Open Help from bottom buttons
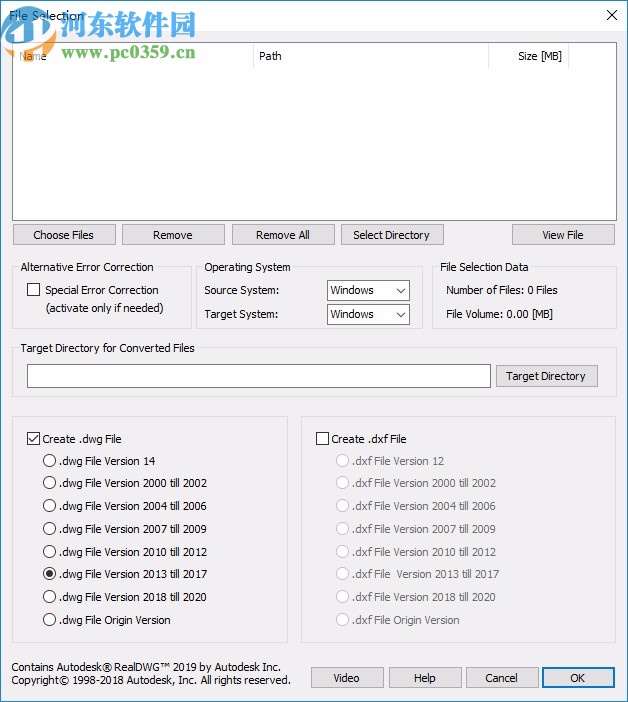 coord(425,677)
